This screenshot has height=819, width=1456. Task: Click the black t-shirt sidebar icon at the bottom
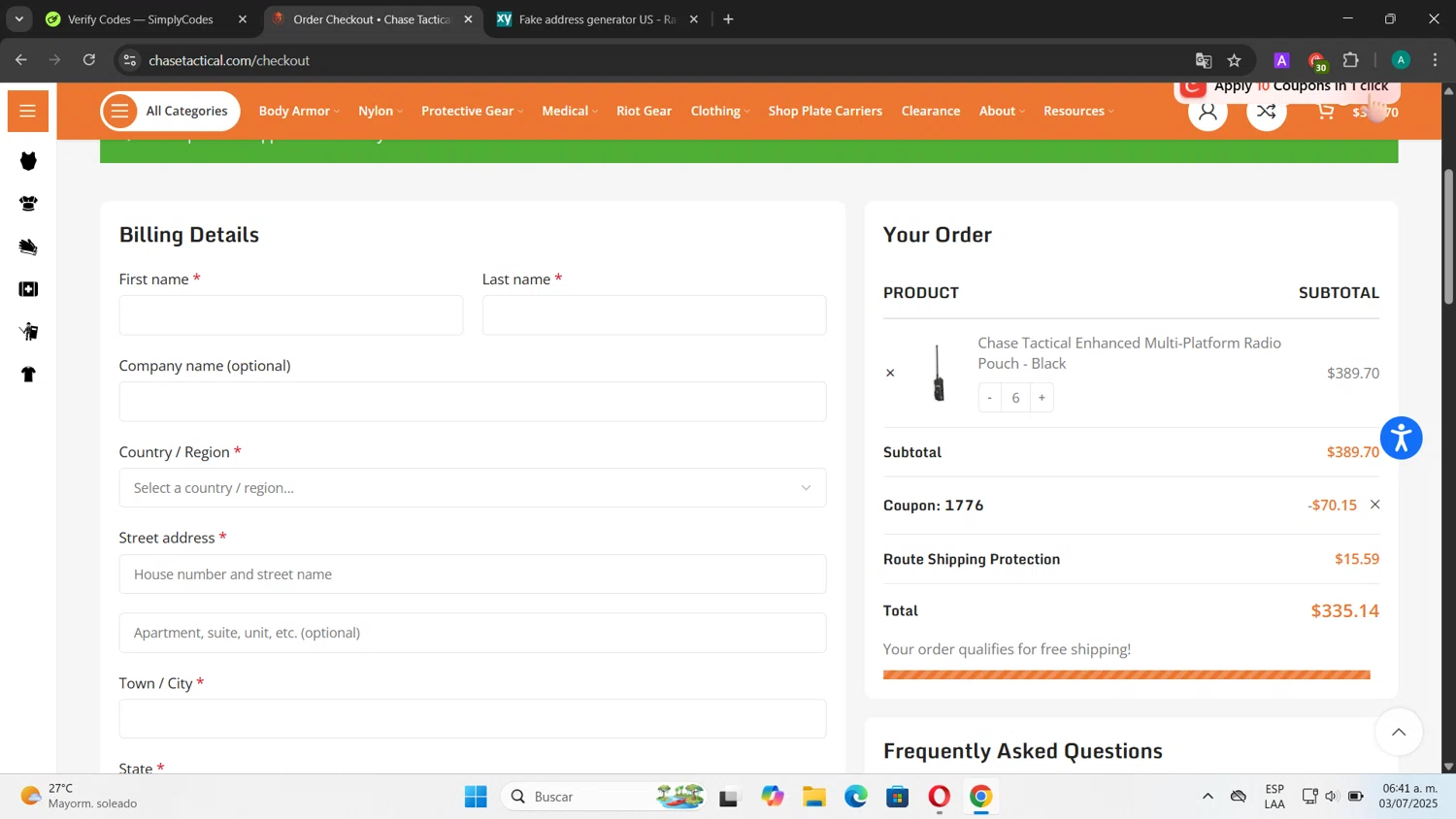[28, 375]
